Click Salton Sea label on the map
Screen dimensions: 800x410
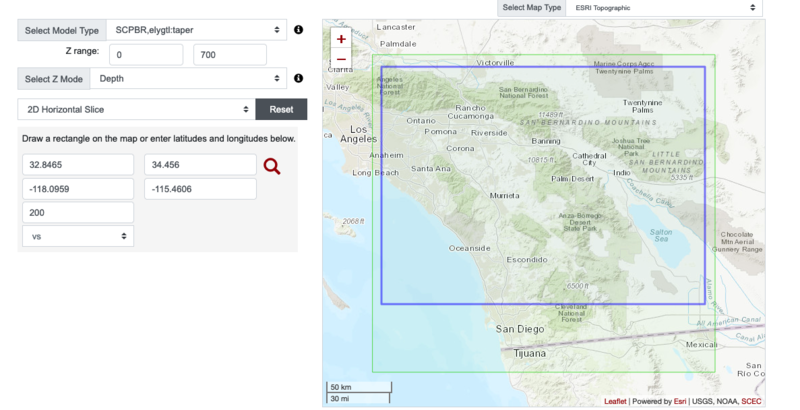point(661,235)
